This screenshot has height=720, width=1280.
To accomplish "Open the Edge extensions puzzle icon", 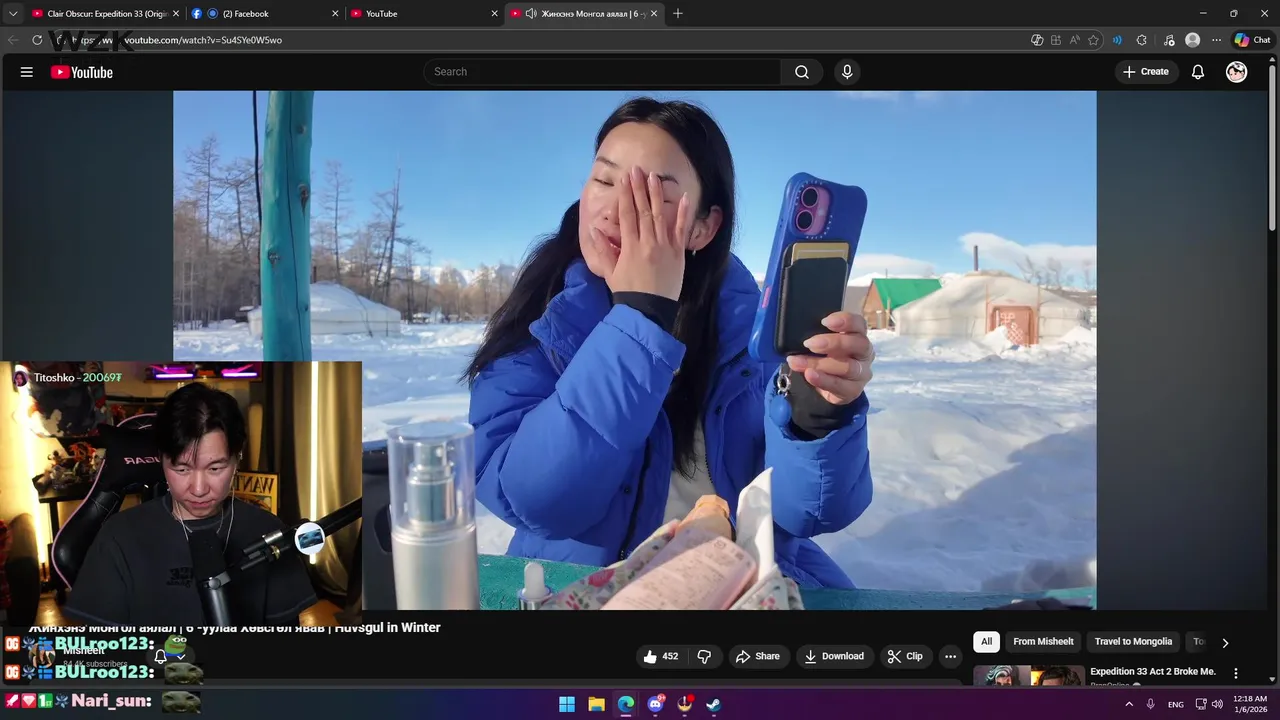I will [1142, 40].
